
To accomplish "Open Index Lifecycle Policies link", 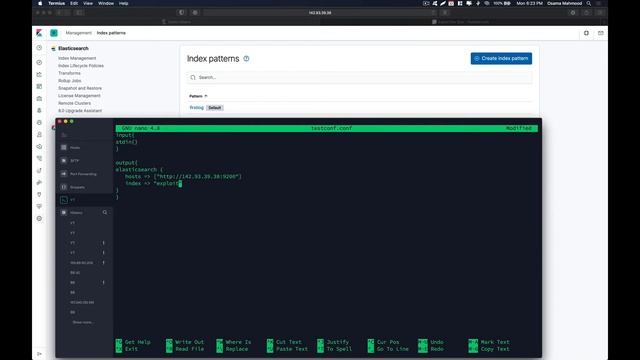I will [81, 66].
